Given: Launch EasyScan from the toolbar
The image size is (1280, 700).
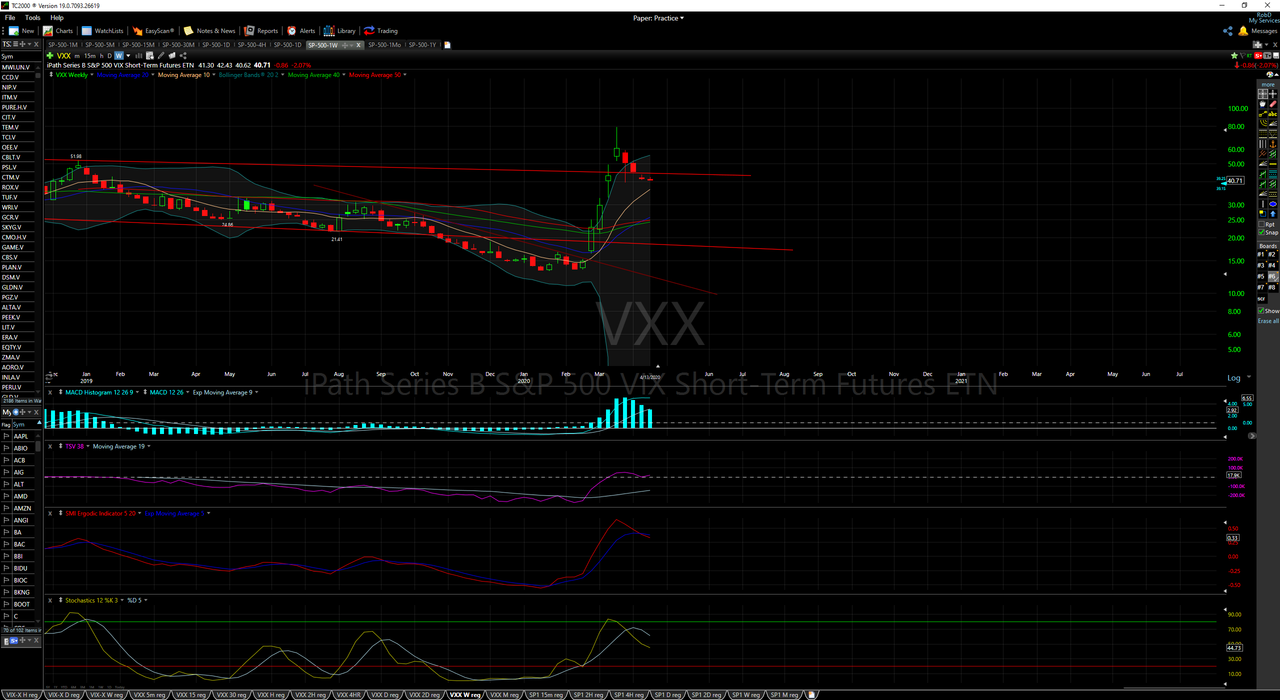Looking at the screenshot, I should (152, 31).
